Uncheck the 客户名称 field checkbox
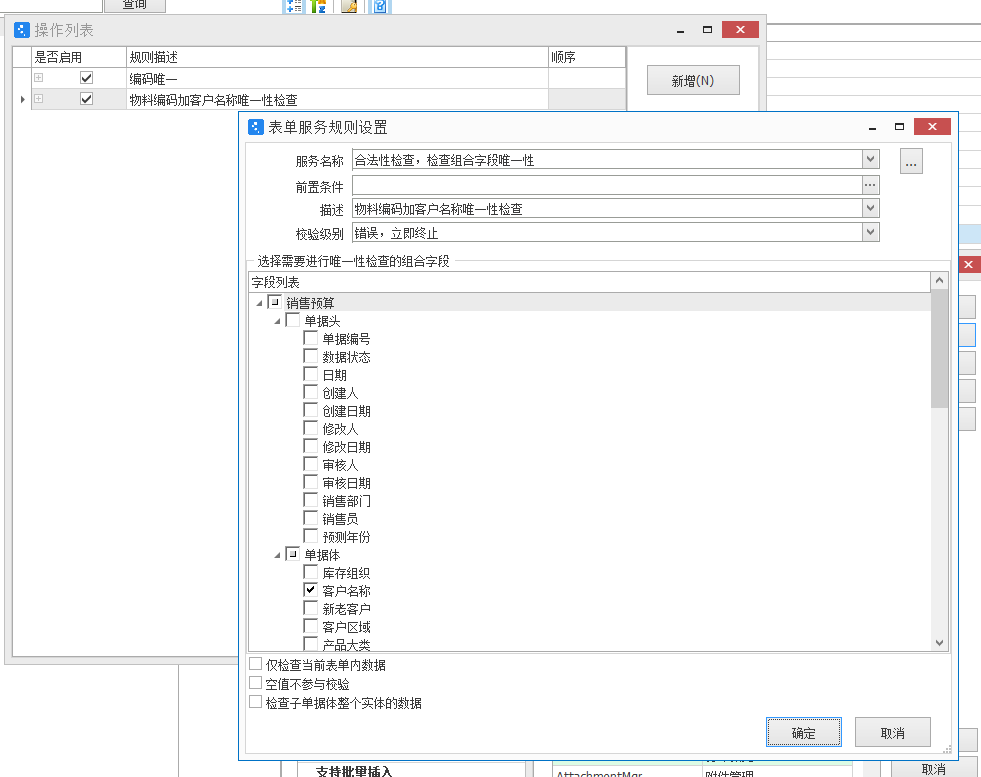981x777 pixels. (311, 590)
